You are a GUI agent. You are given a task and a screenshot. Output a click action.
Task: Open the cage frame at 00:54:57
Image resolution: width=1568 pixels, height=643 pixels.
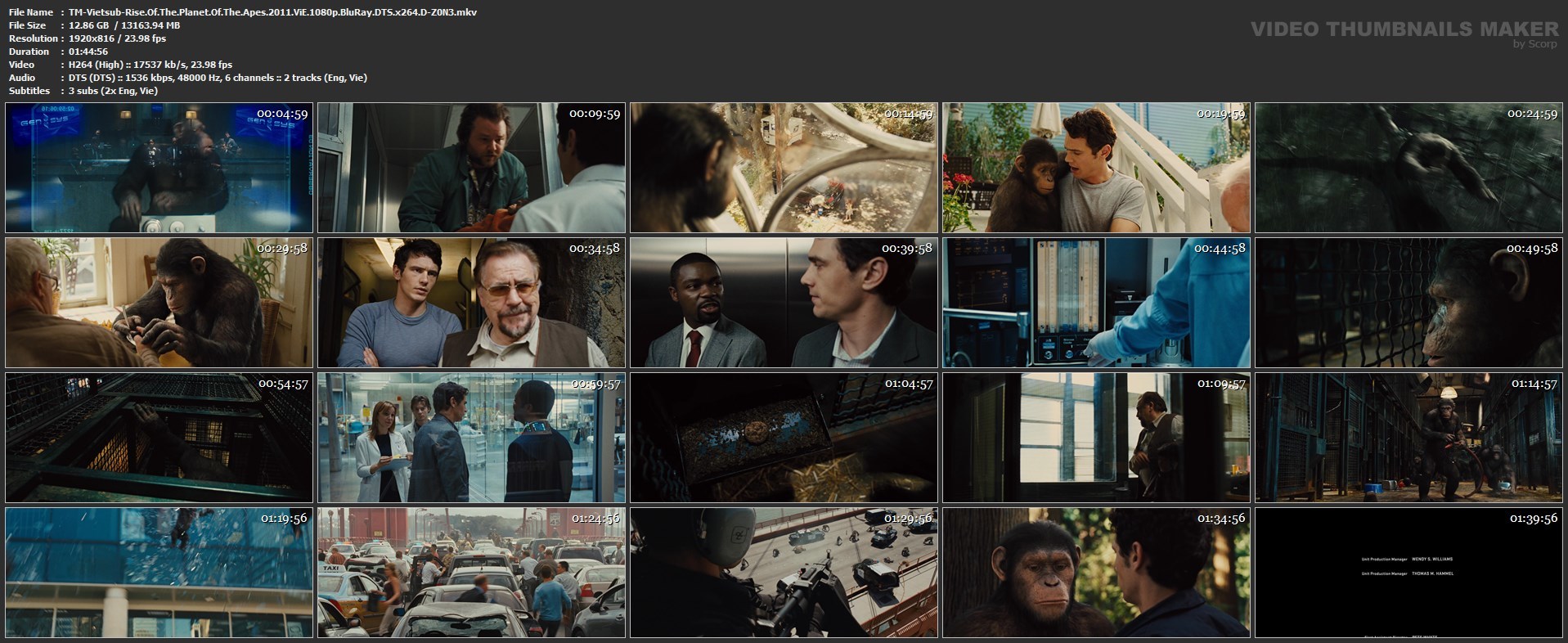[x=159, y=438]
